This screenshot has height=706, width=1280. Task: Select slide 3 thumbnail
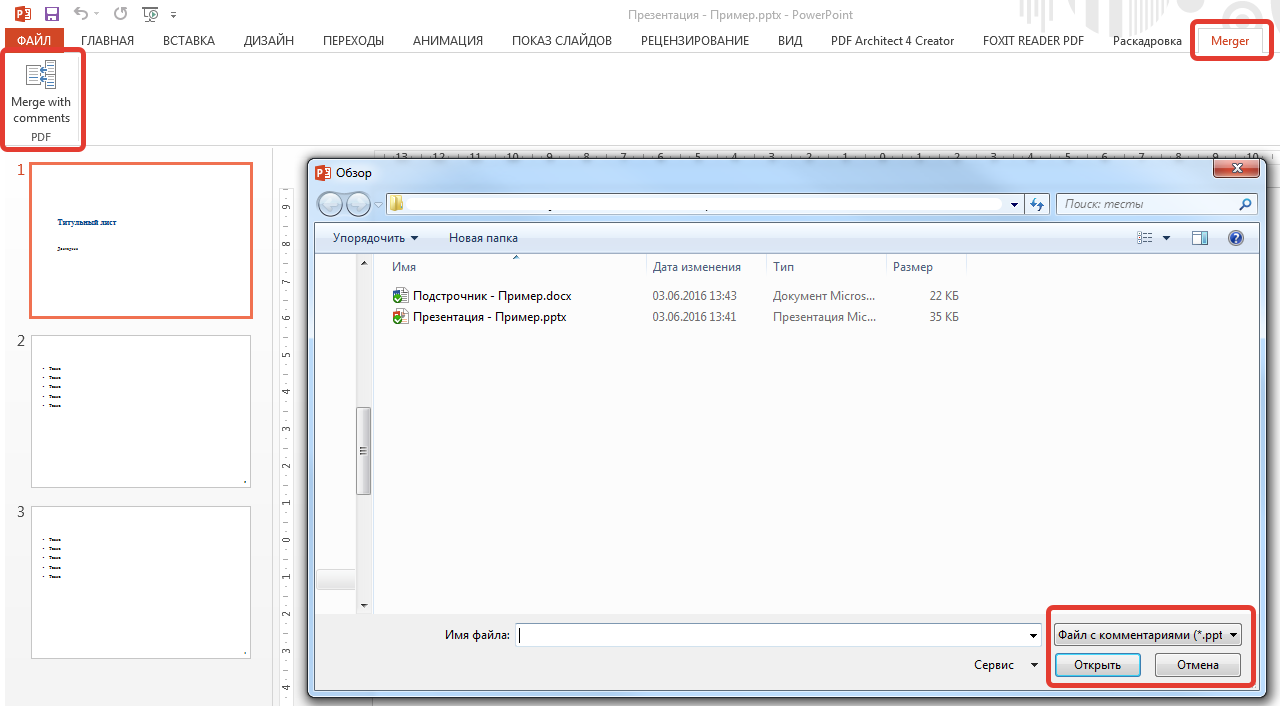141,582
